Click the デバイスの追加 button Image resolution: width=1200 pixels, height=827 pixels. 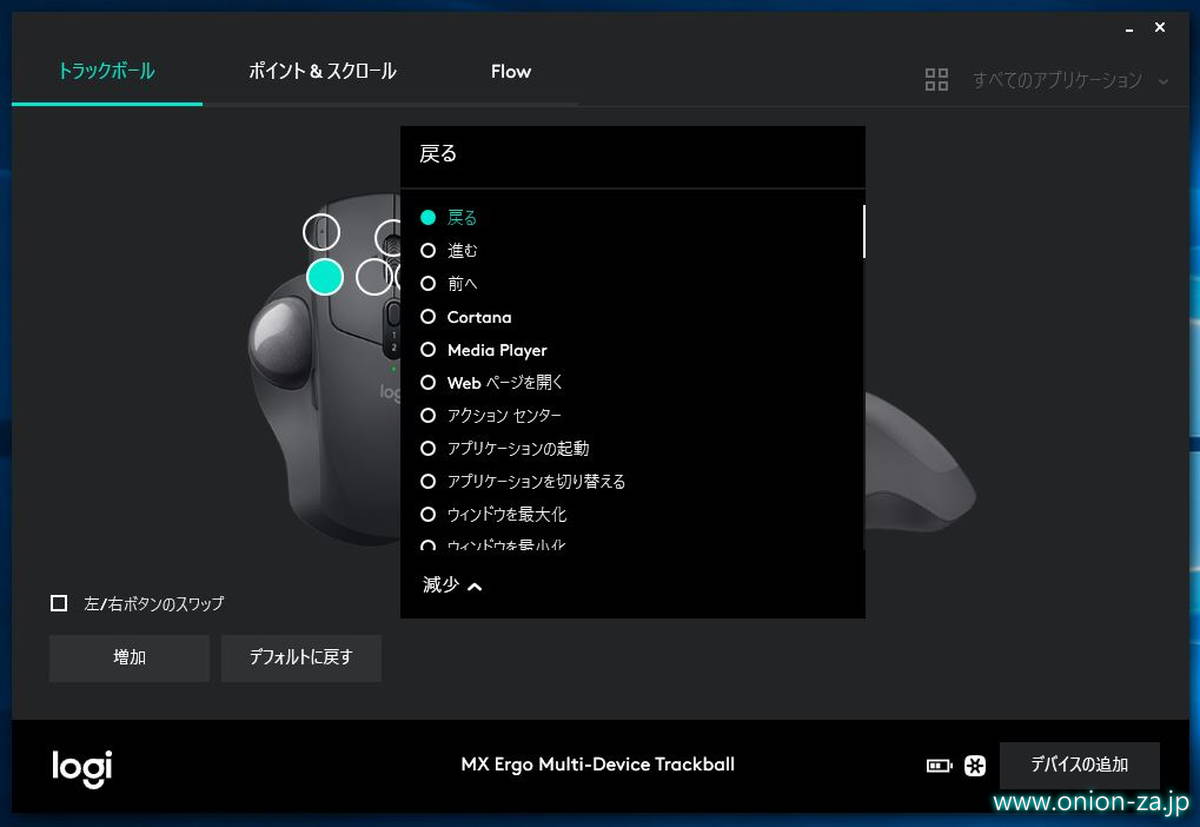coord(1079,765)
